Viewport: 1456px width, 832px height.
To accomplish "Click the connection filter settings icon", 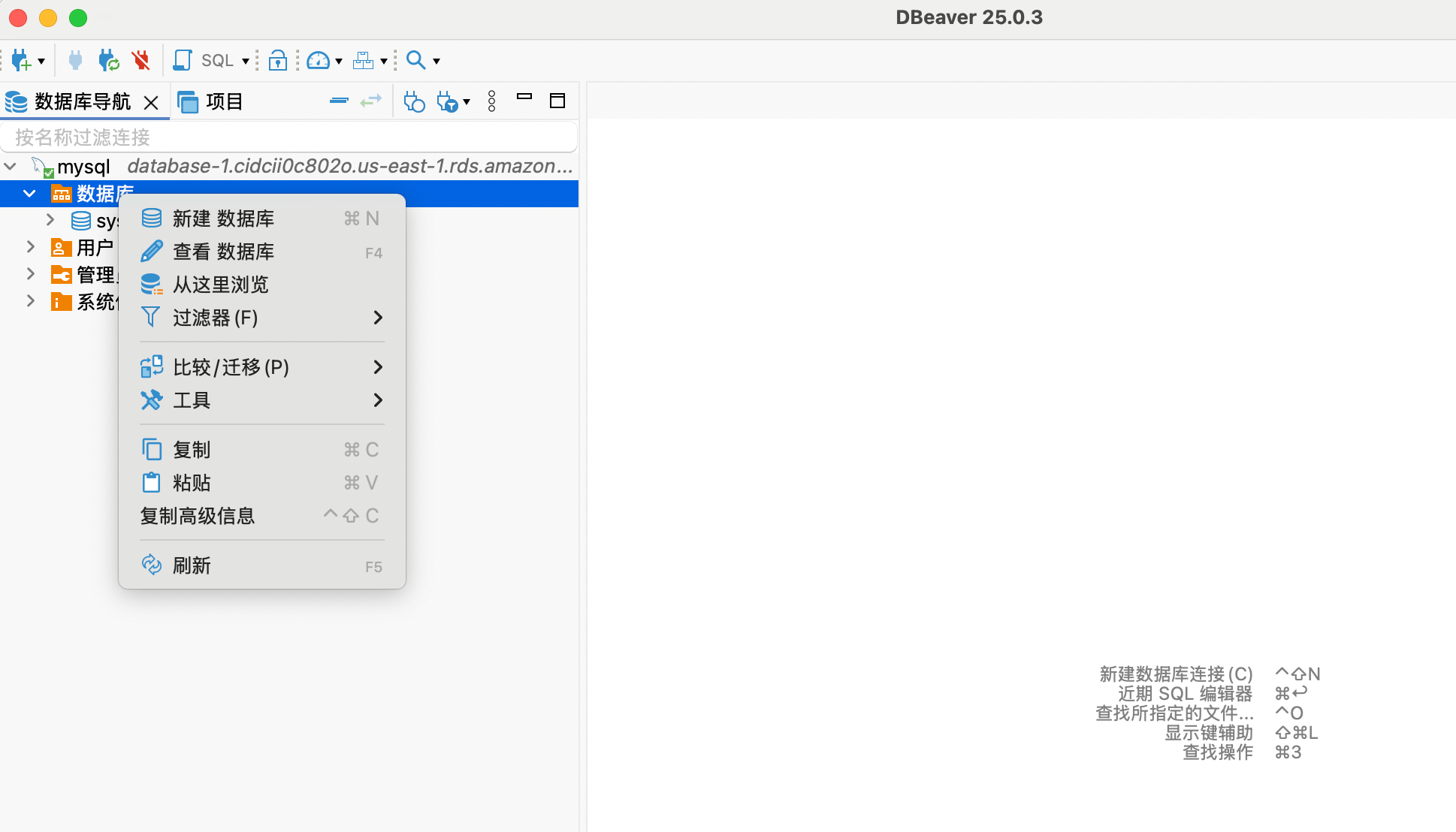I will pyautogui.click(x=448, y=101).
